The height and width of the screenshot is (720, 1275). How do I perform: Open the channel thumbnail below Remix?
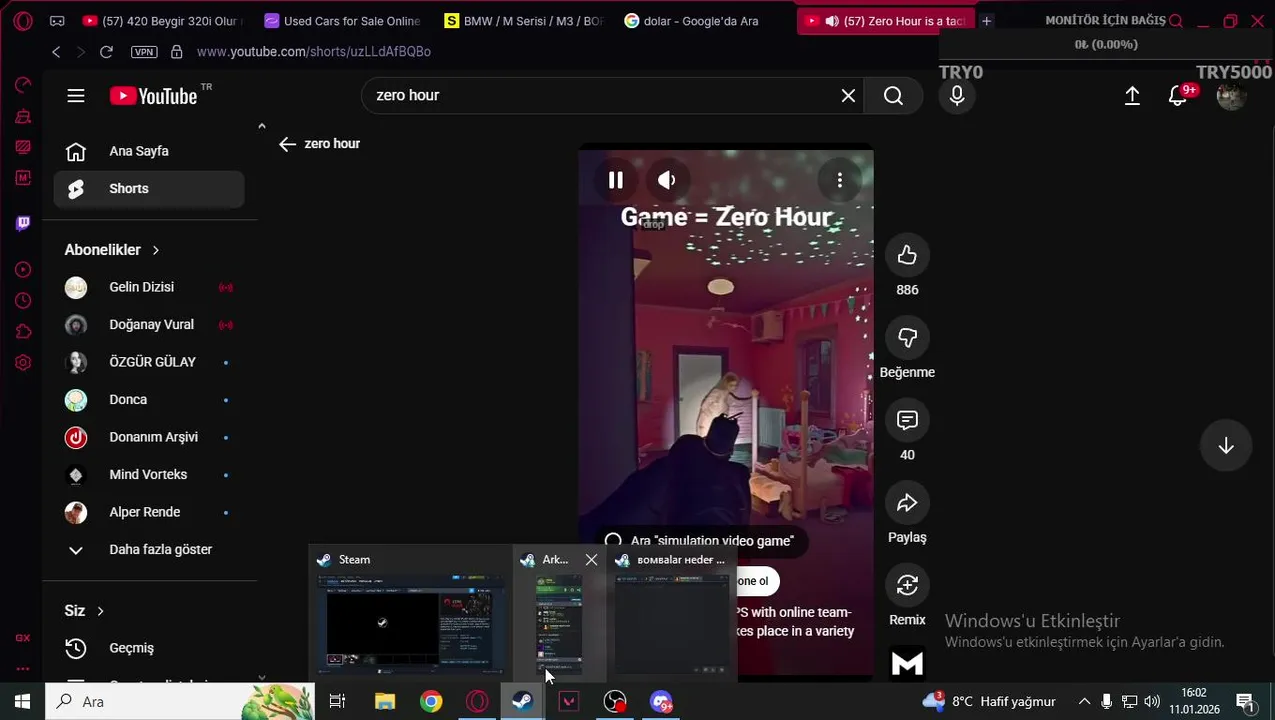[x=907, y=663]
